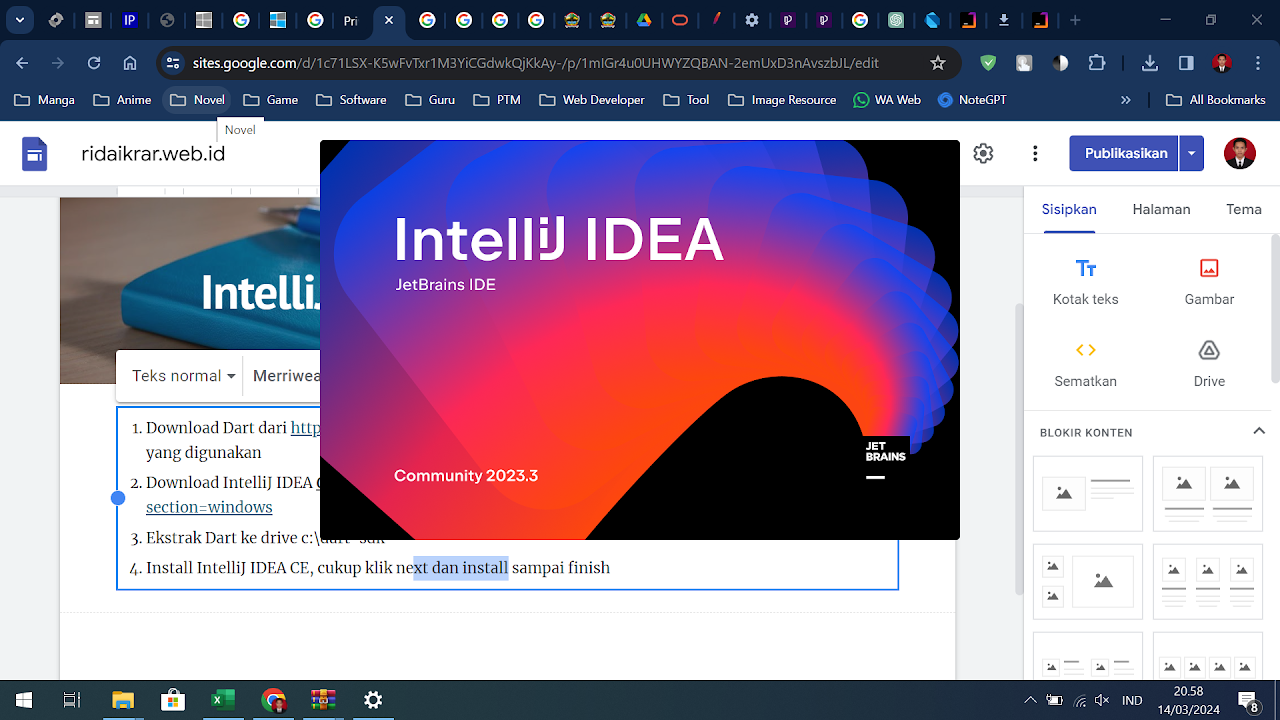The width and height of the screenshot is (1280, 720).
Task: Switch to the Tema tab
Action: point(1244,209)
